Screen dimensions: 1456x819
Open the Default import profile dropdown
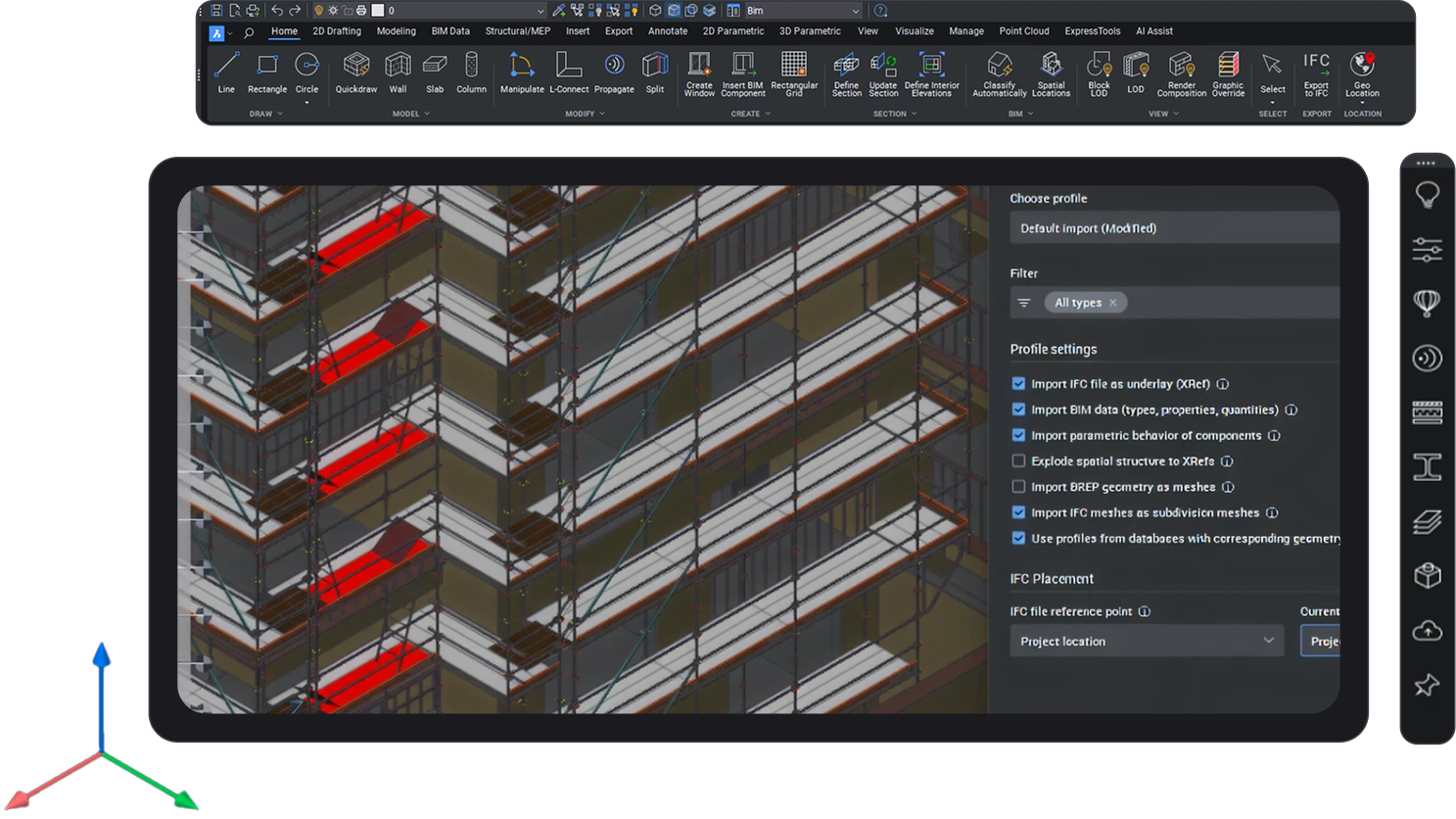pyautogui.click(x=1173, y=228)
